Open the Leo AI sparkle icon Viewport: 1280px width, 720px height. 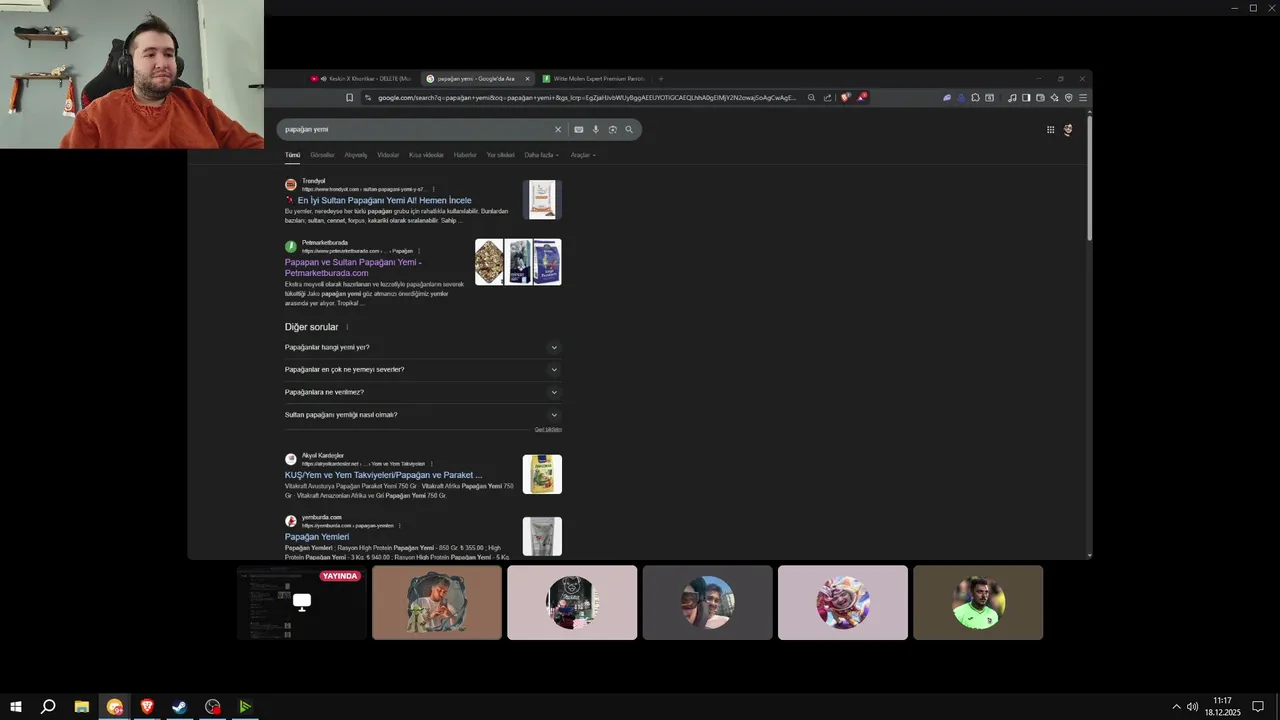click(x=1054, y=98)
